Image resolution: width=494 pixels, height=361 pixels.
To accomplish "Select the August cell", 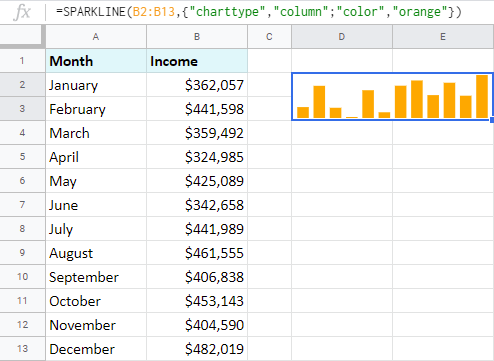I will [96, 253].
